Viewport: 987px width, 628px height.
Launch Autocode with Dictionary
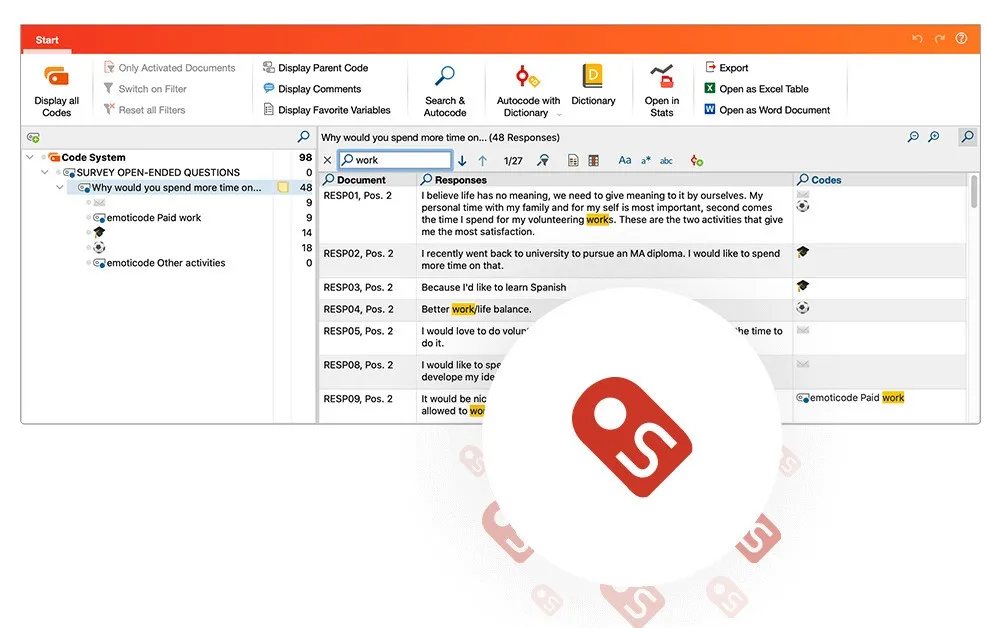pyautogui.click(x=527, y=91)
